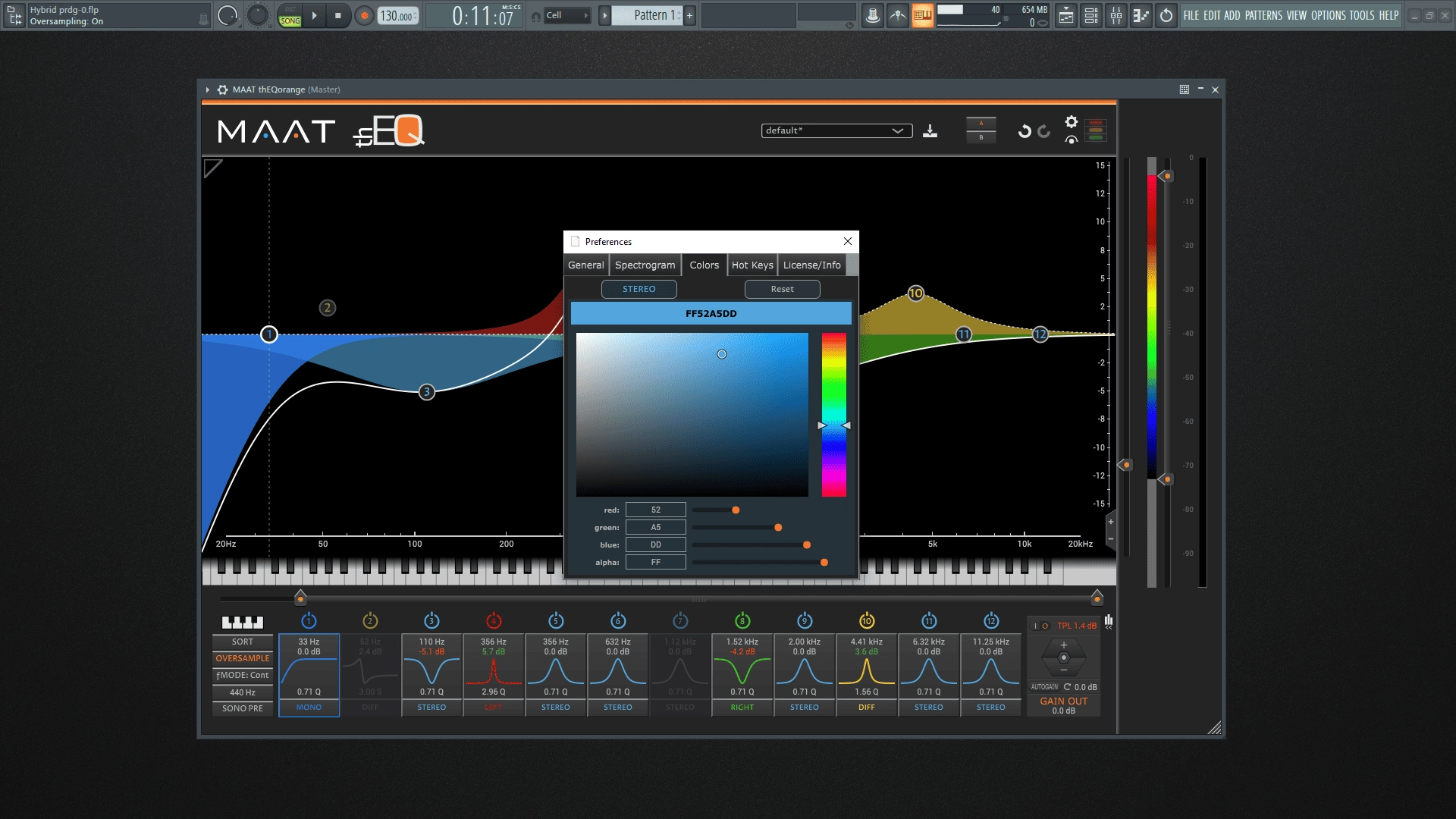Toggle OVERSAMPLE mode
This screenshot has height=819, width=1456.
[x=243, y=658]
